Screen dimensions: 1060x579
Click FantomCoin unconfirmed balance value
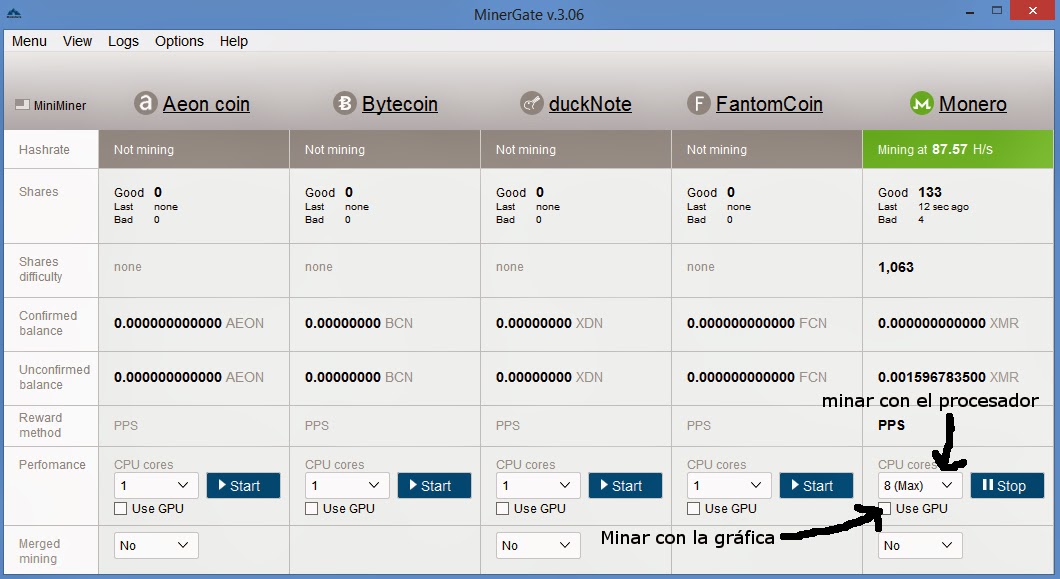pos(756,377)
